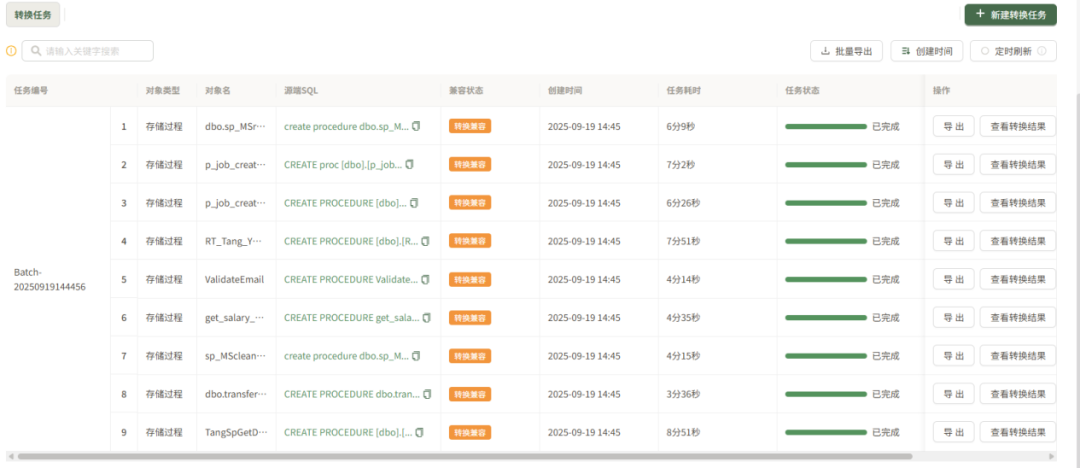Viewport: 1080px width, 468px height.
Task: Copy source SQL of ValidateEmail row
Action: [x=426, y=279]
